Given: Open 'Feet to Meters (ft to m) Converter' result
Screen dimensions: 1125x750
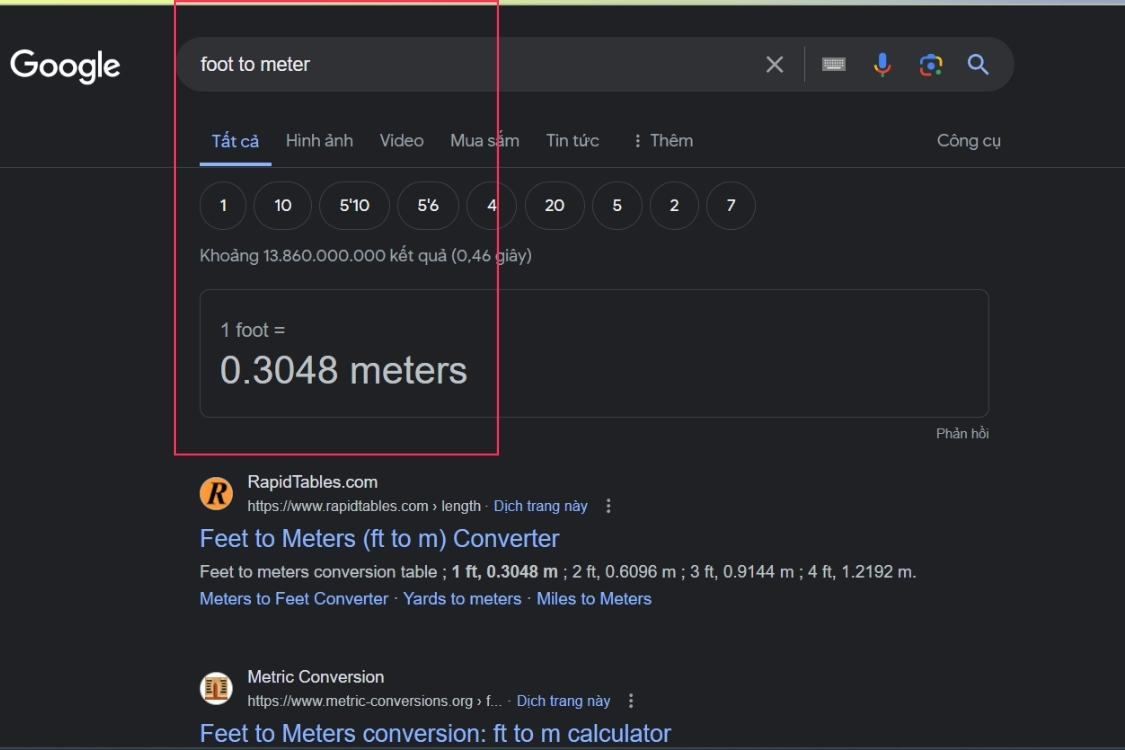Looking at the screenshot, I should (x=380, y=538).
